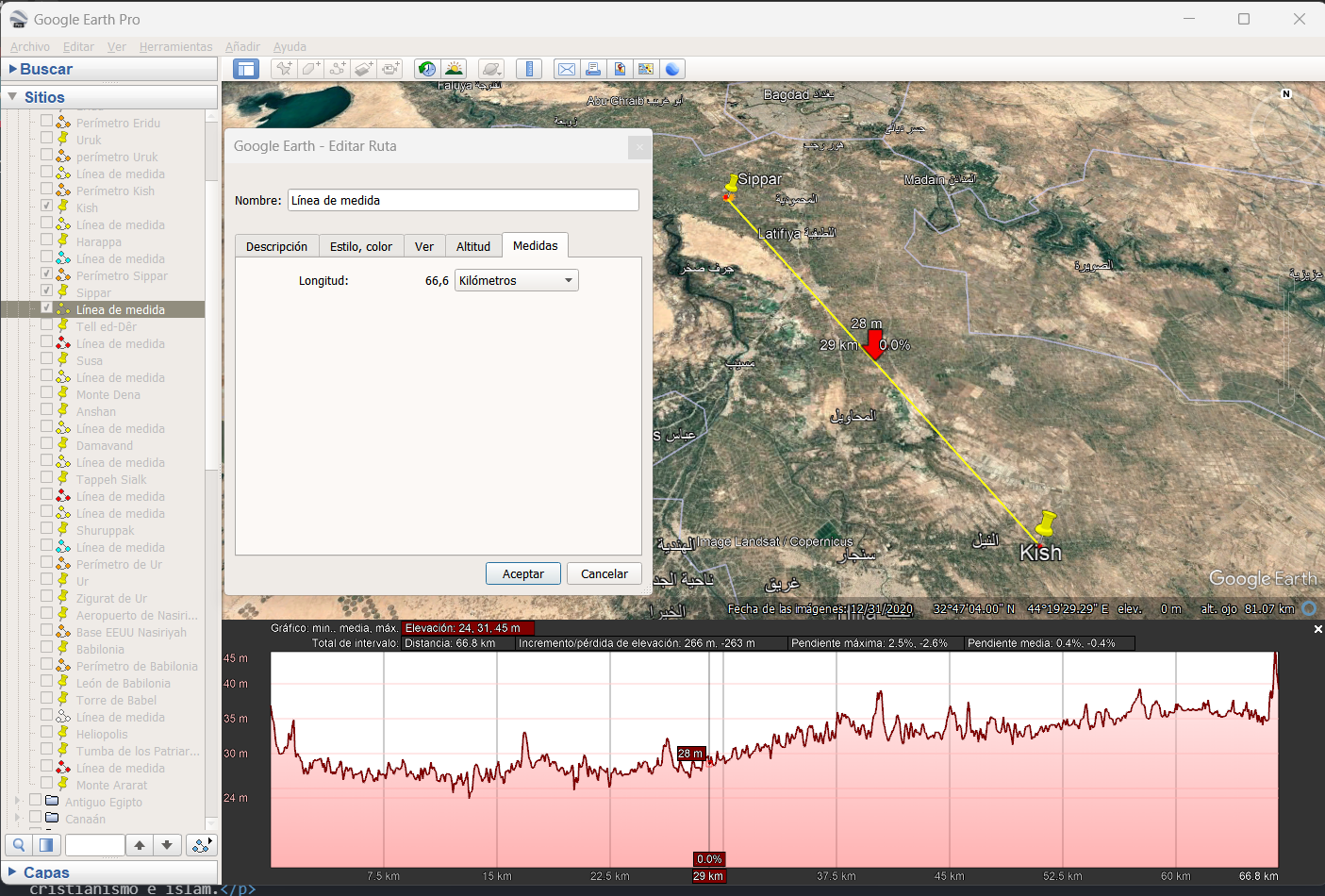Select Zigurat de Ur in the places list
The image size is (1325, 896).
[111, 598]
